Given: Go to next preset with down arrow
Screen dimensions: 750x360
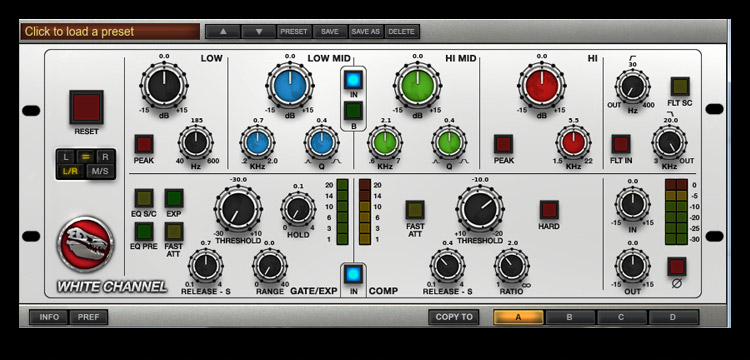Looking at the screenshot, I should [259, 32].
